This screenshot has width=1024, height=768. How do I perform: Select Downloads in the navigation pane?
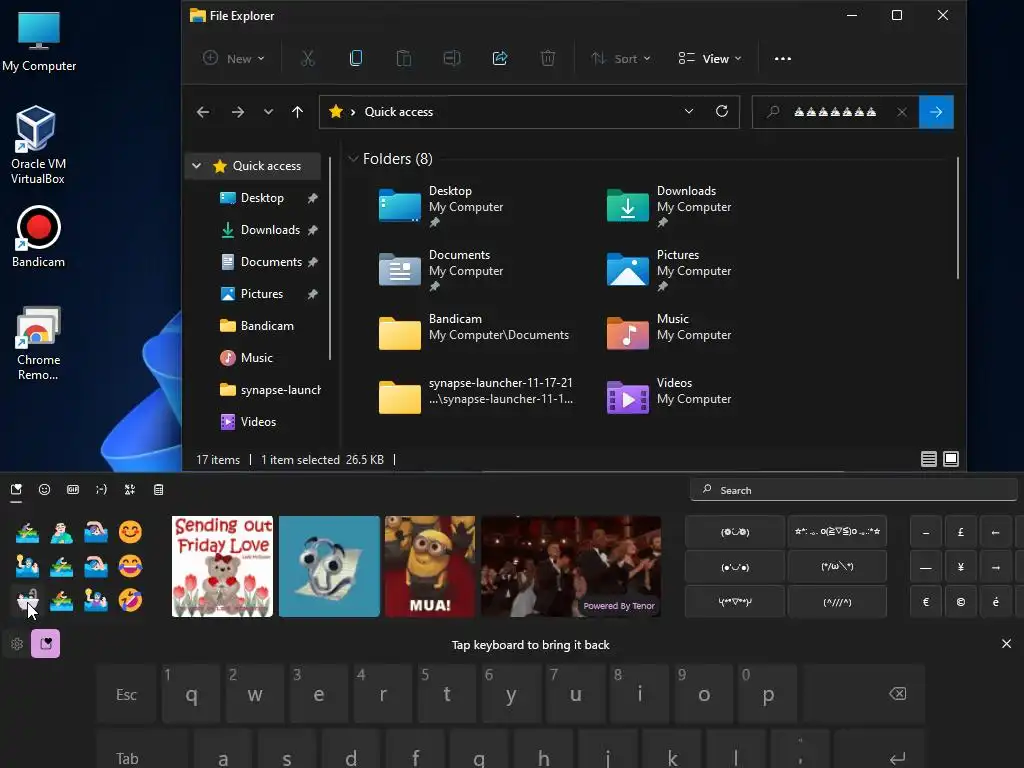point(270,230)
